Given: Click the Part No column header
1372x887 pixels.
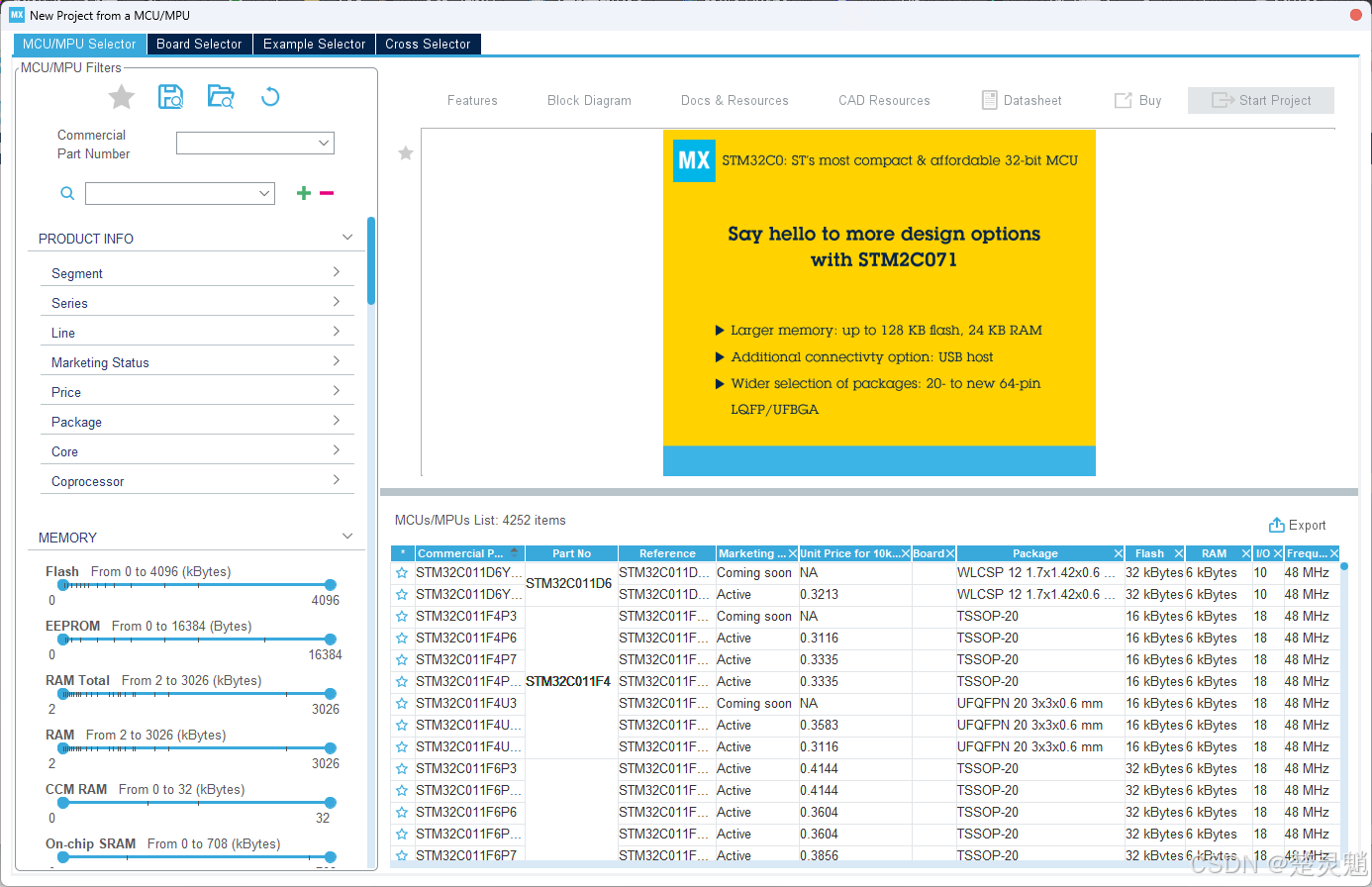Looking at the screenshot, I should pyautogui.click(x=571, y=553).
